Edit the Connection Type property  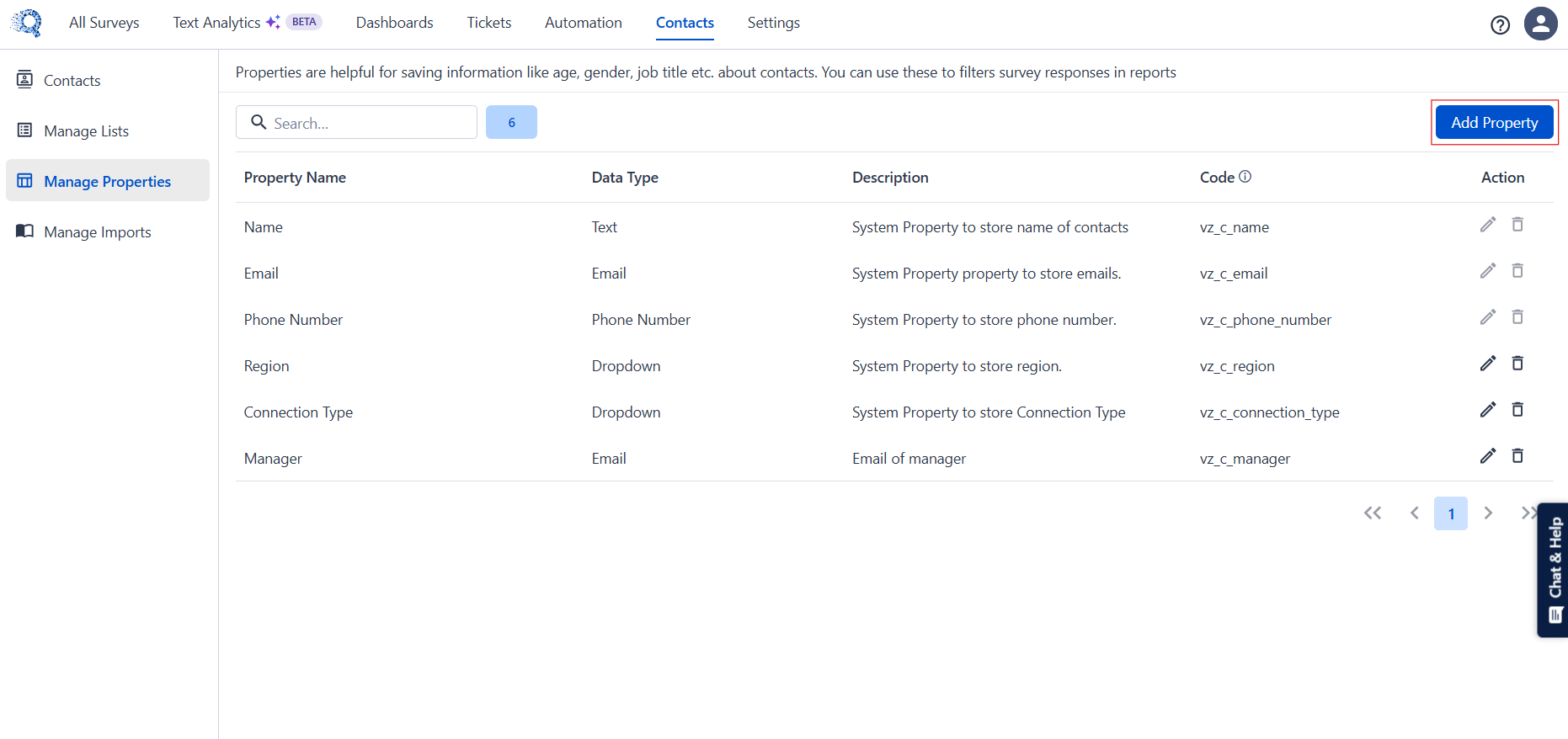pos(1488,410)
